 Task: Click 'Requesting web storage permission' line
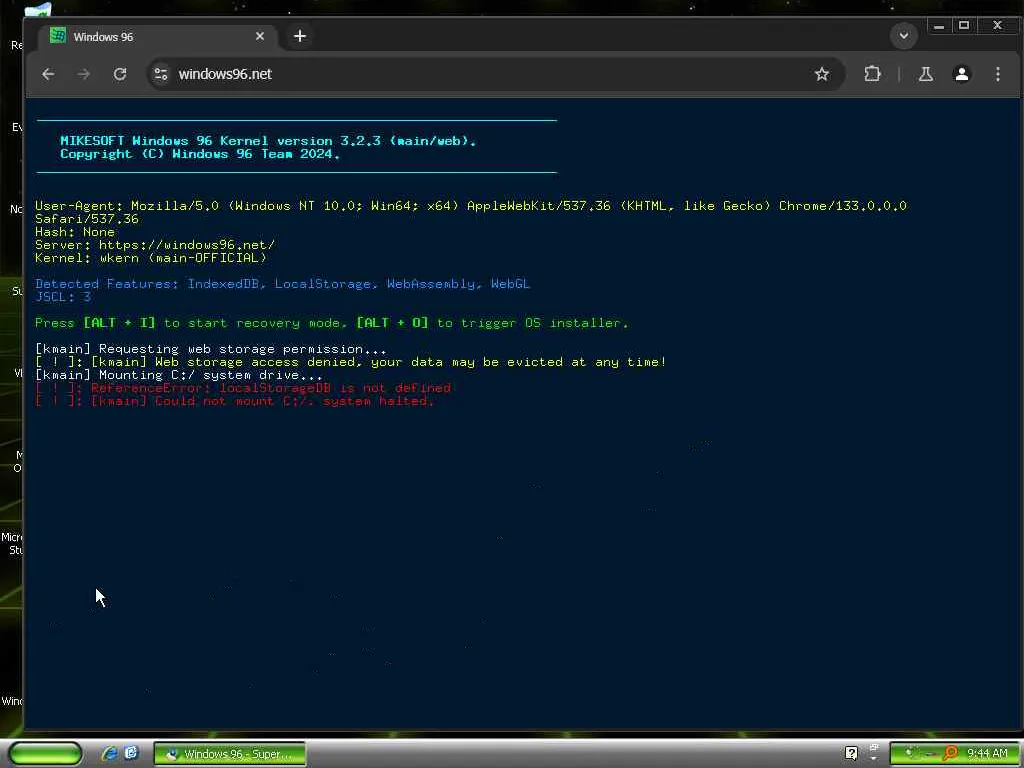[210, 349]
